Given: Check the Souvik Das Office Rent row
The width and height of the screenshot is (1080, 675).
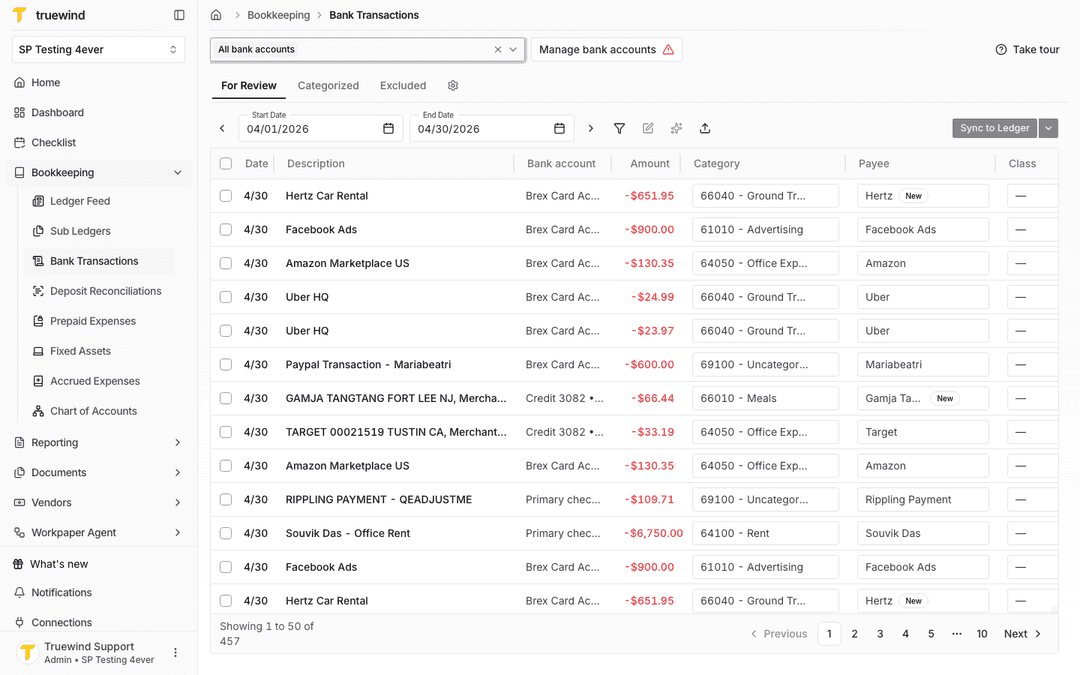Looking at the screenshot, I should tap(226, 533).
